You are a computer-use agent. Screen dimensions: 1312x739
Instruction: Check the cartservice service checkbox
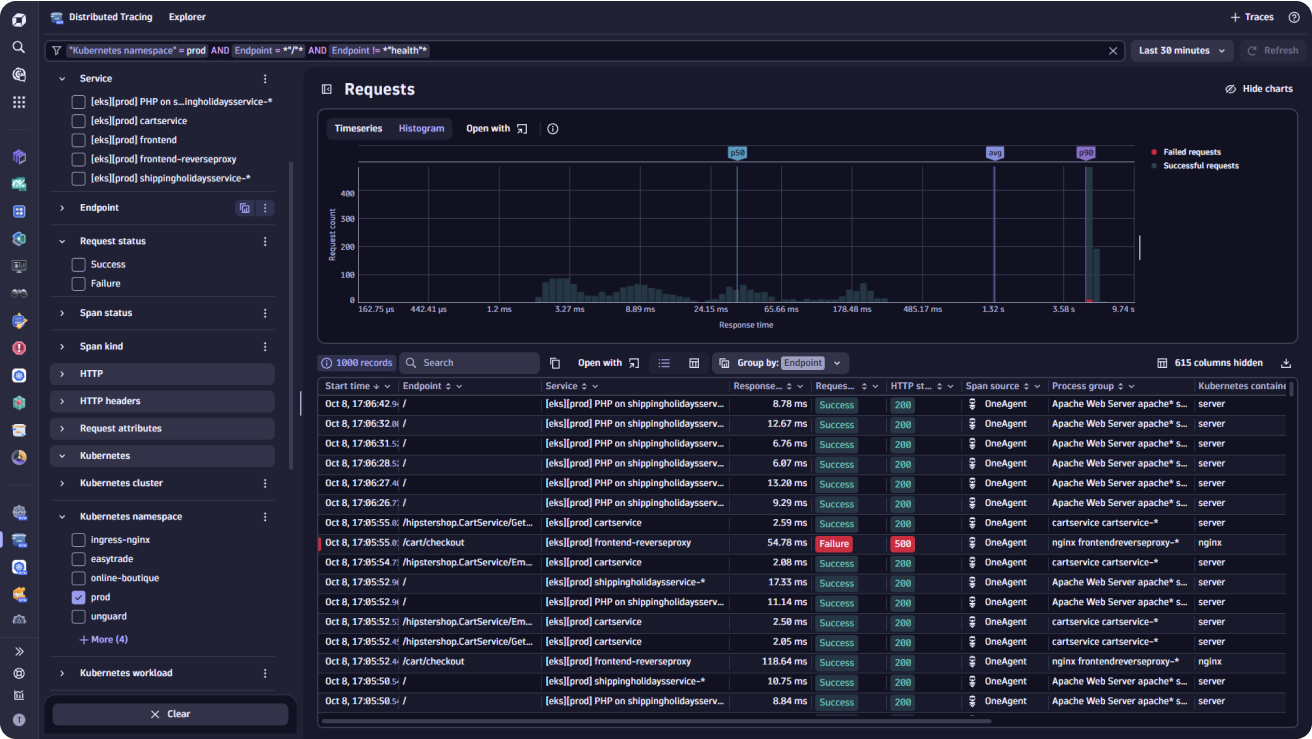click(x=79, y=121)
